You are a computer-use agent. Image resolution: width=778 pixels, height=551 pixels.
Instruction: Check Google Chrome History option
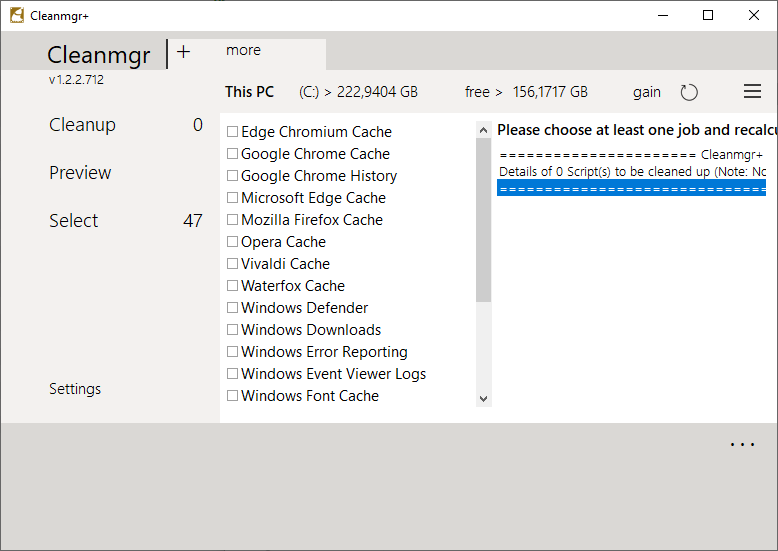pyautogui.click(x=232, y=176)
